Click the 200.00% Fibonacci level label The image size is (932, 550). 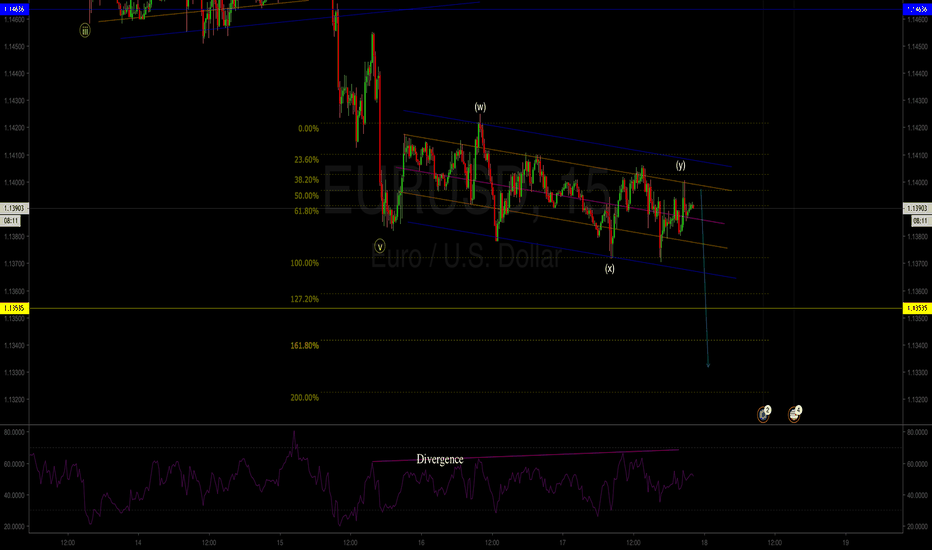pos(305,398)
